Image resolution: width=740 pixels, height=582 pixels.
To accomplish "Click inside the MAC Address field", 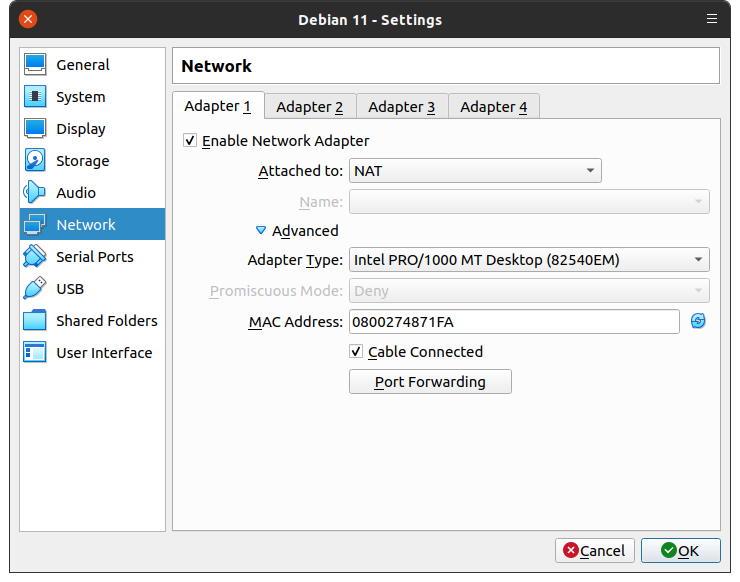I will [514, 321].
